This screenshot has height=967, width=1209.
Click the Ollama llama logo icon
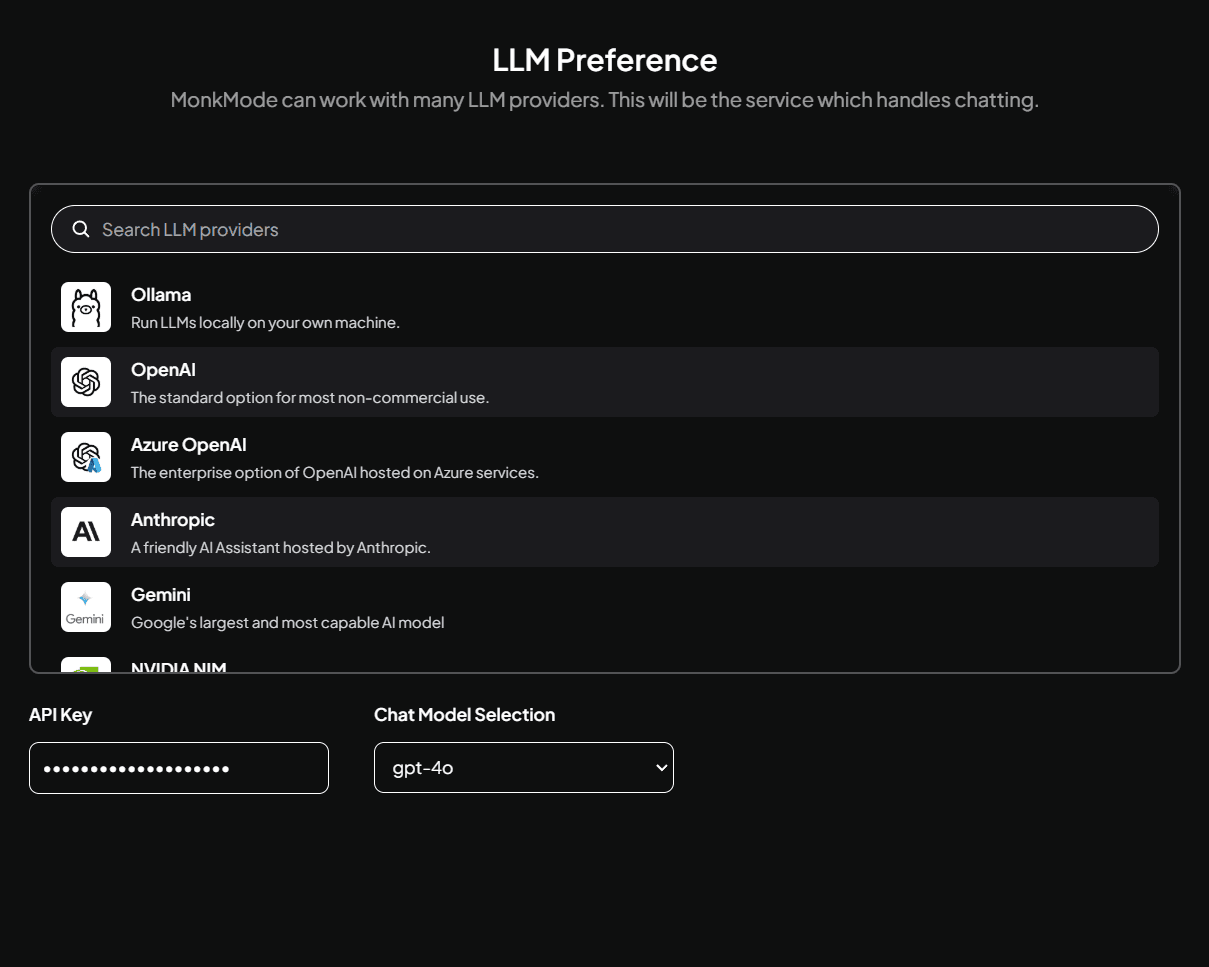pyautogui.click(x=86, y=307)
